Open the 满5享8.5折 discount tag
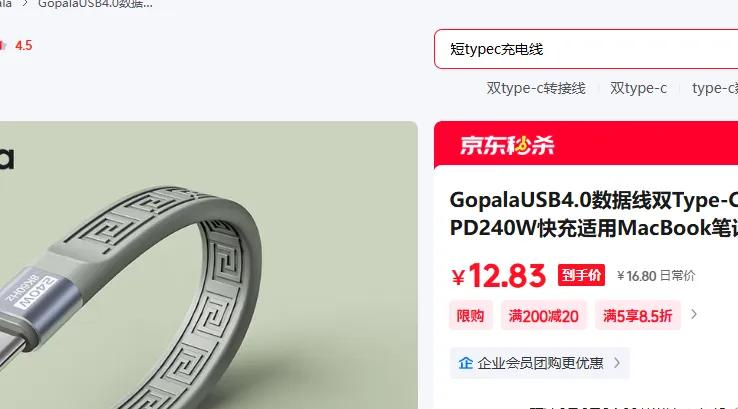 click(638, 315)
